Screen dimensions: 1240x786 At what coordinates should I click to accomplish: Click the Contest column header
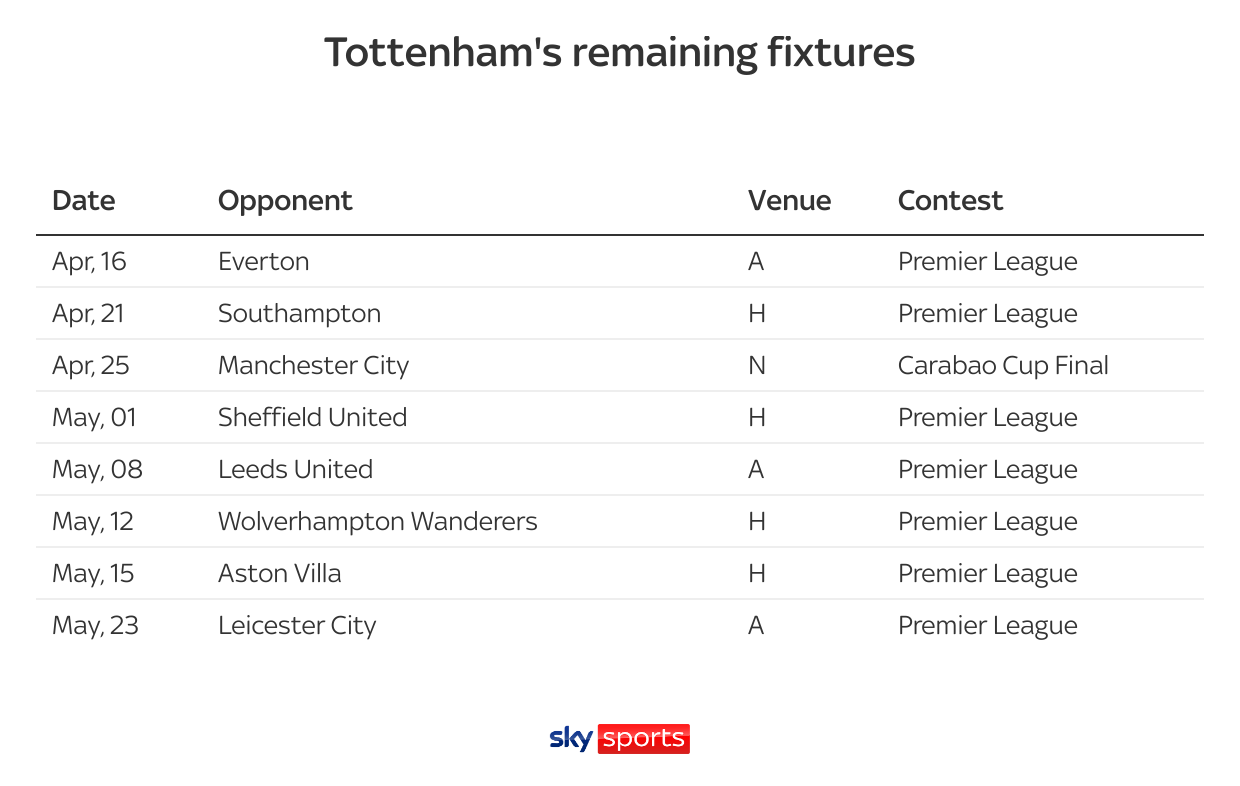click(x=950, y=201)
